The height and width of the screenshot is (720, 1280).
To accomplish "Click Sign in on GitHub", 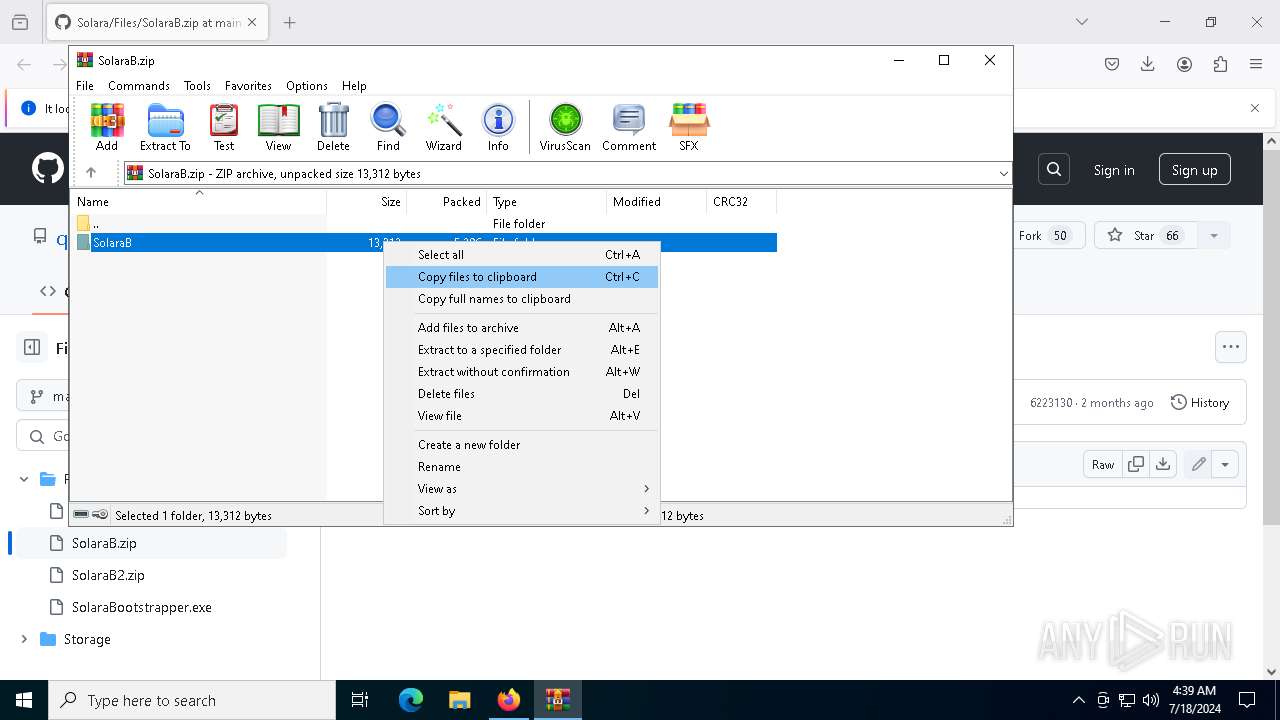I will (x=1114, y=170).
